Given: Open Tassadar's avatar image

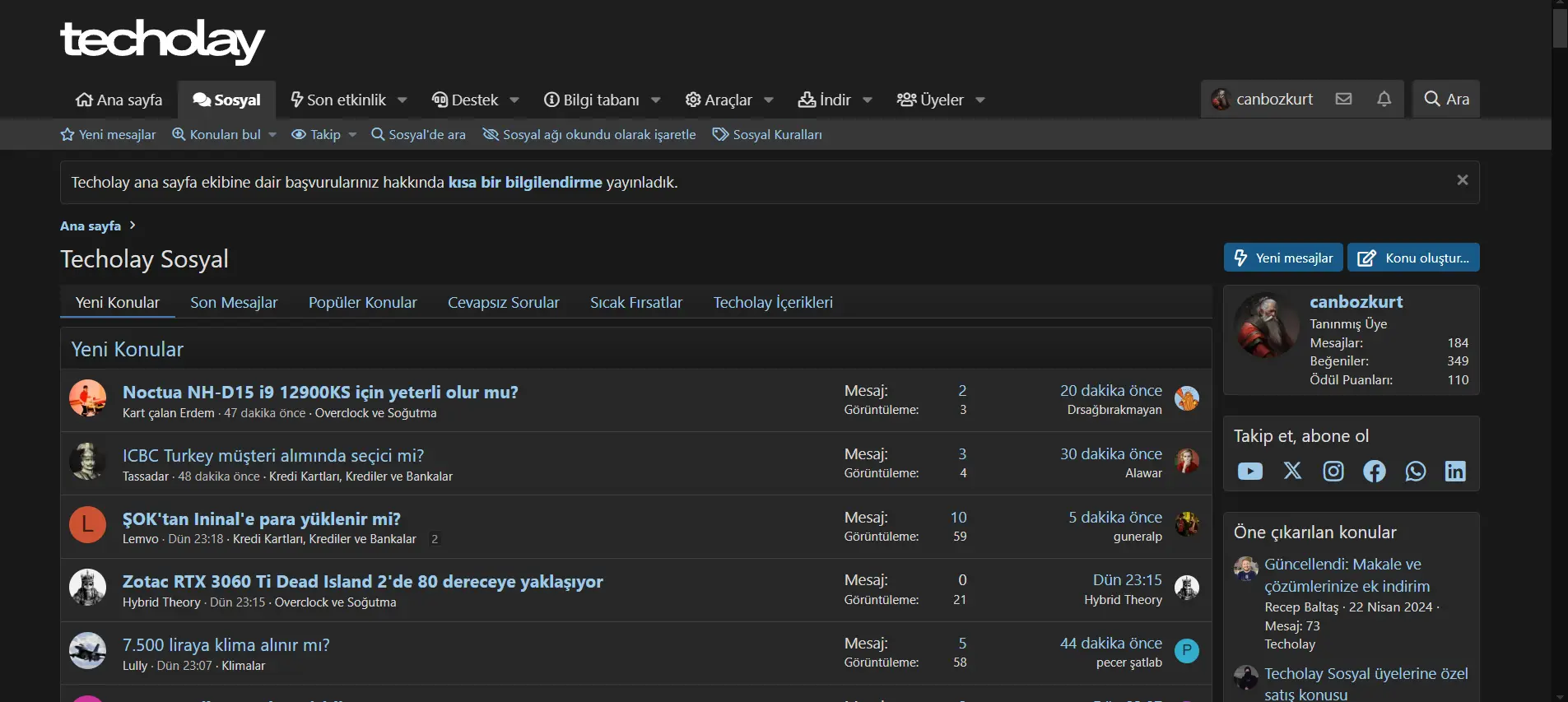Looking at the screenshot, I should [87, 462].
